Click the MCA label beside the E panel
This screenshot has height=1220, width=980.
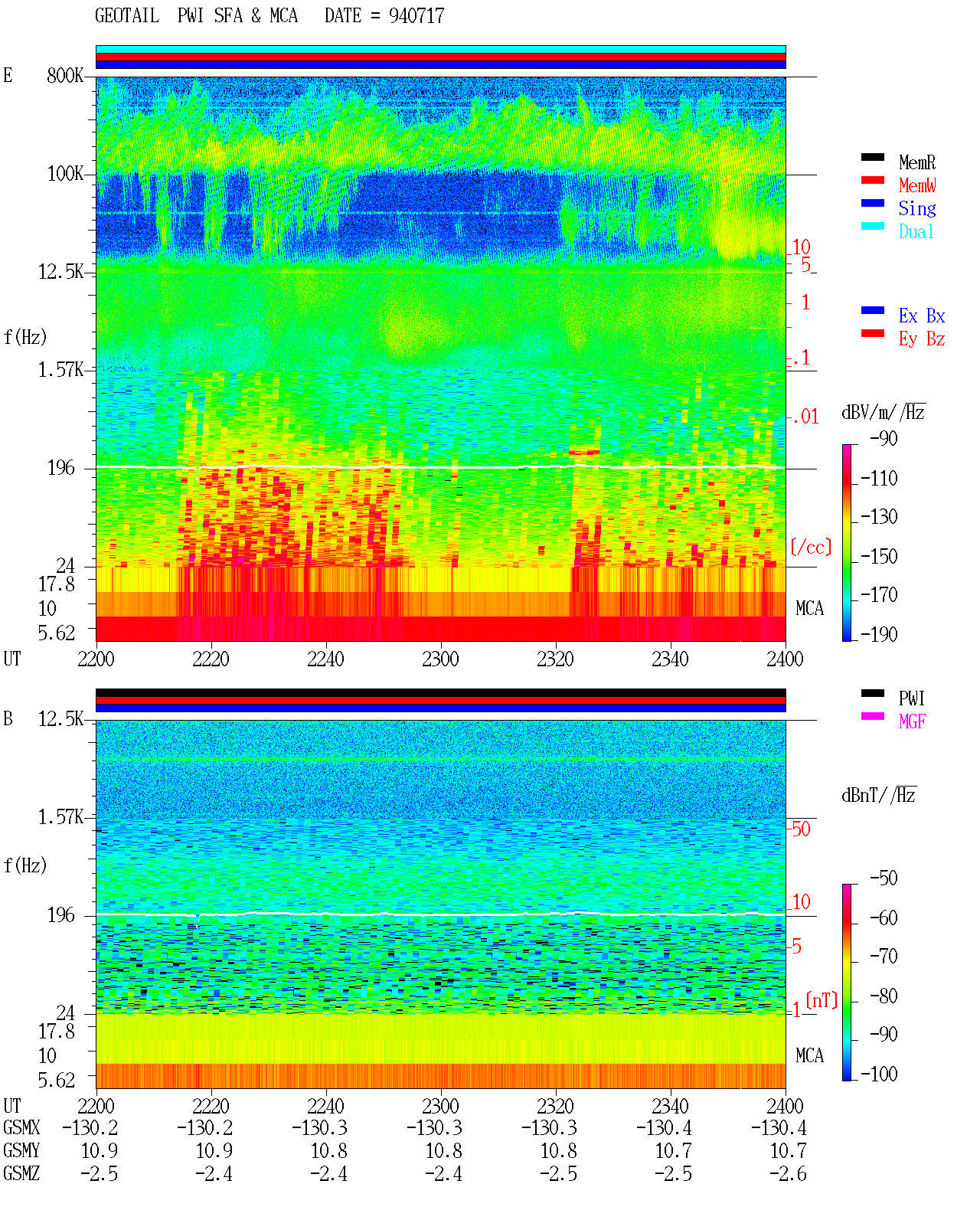(809, 609)
